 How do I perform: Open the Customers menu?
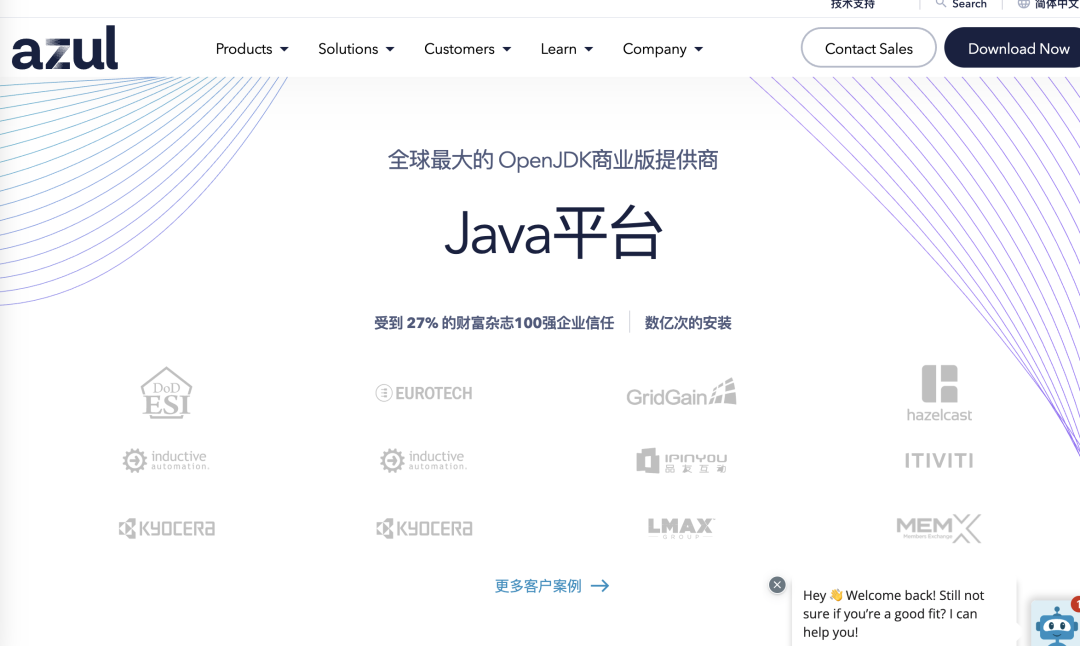click(x=466, y=48)
